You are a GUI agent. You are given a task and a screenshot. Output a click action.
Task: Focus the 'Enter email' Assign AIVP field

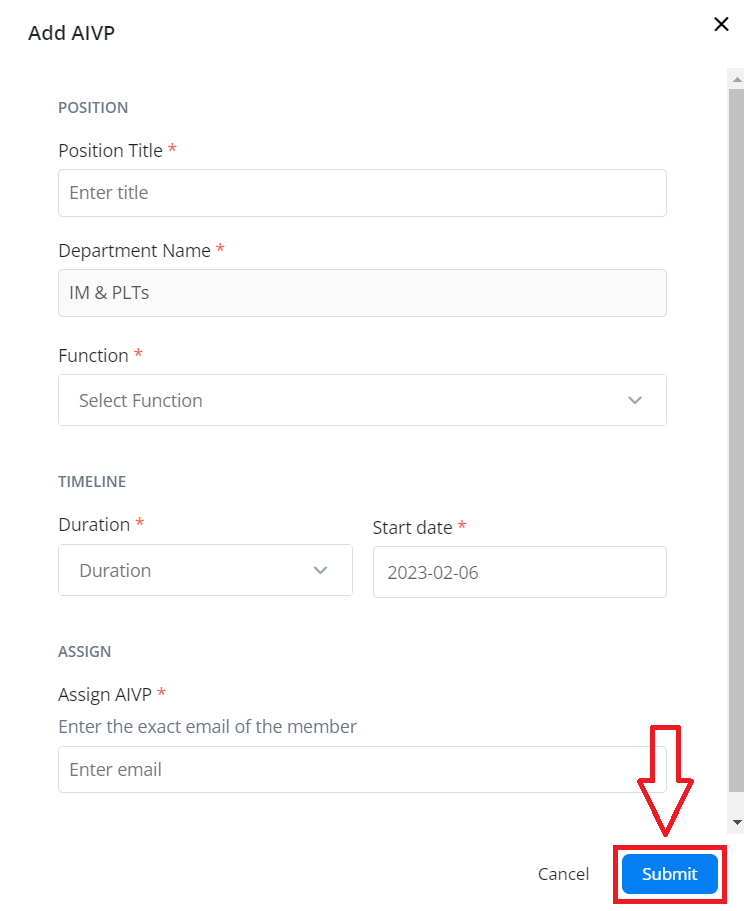point(362,769)
